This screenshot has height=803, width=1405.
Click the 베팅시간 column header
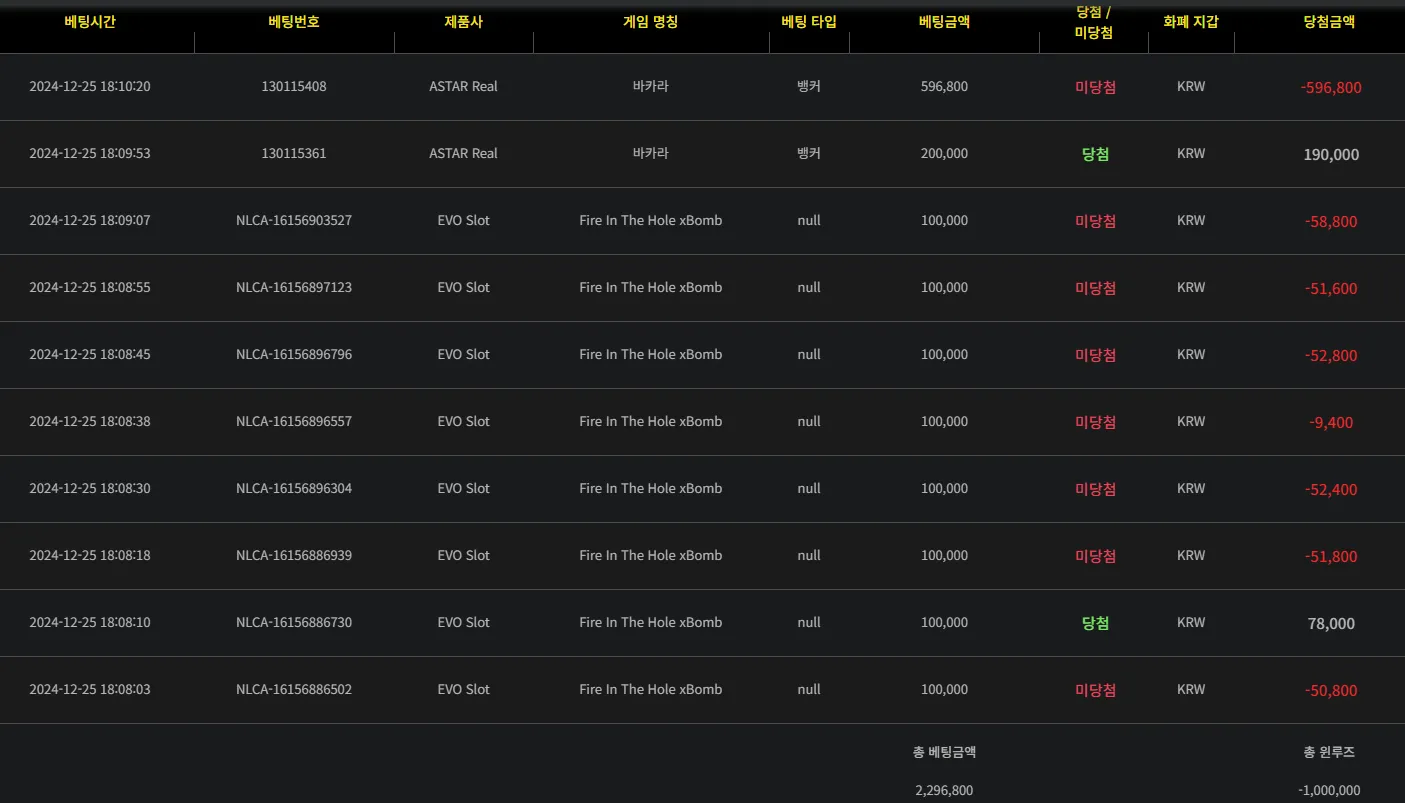pyautogui.click(x=90, y=22)
